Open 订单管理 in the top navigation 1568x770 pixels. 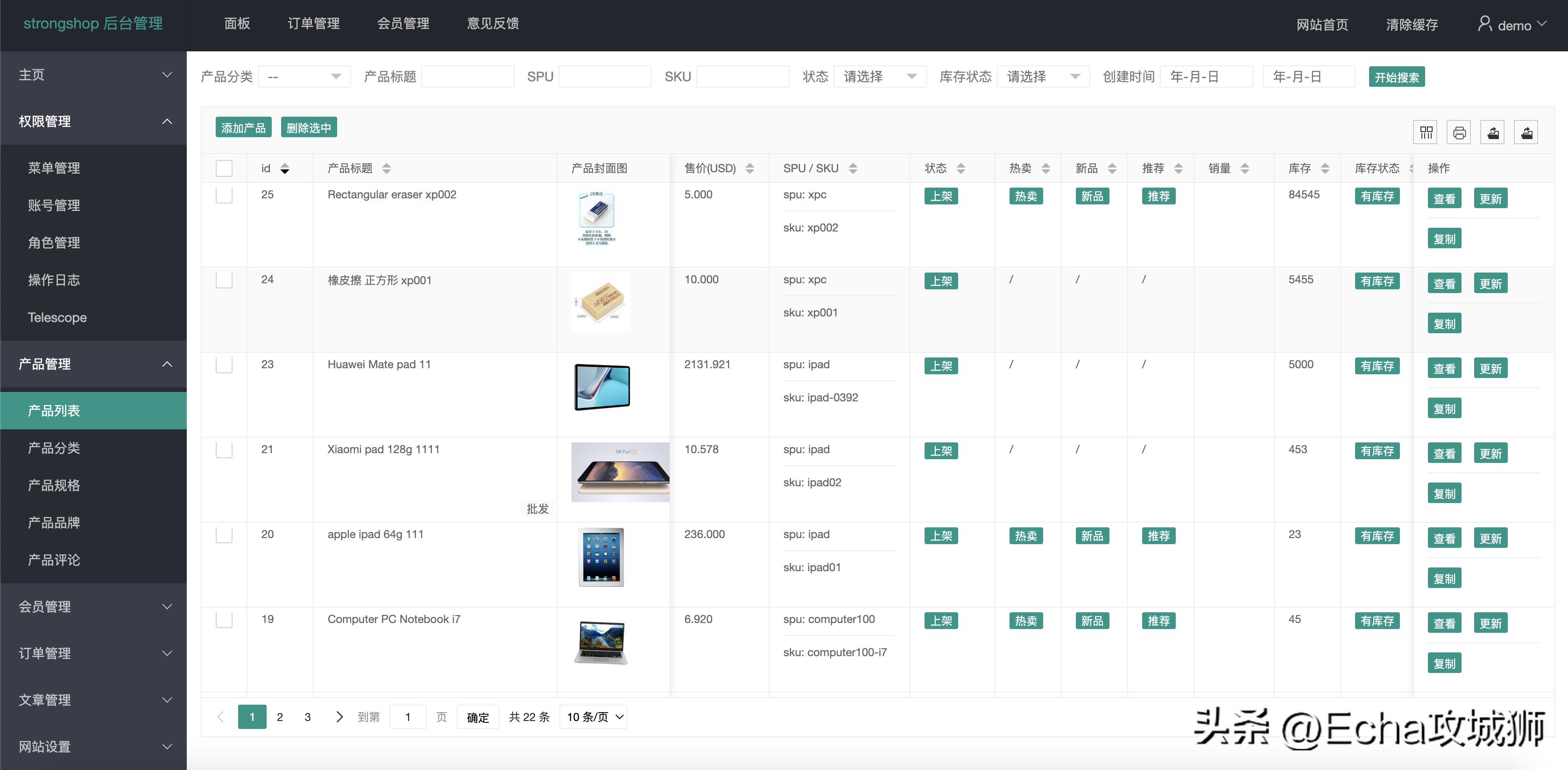(313, 24)
